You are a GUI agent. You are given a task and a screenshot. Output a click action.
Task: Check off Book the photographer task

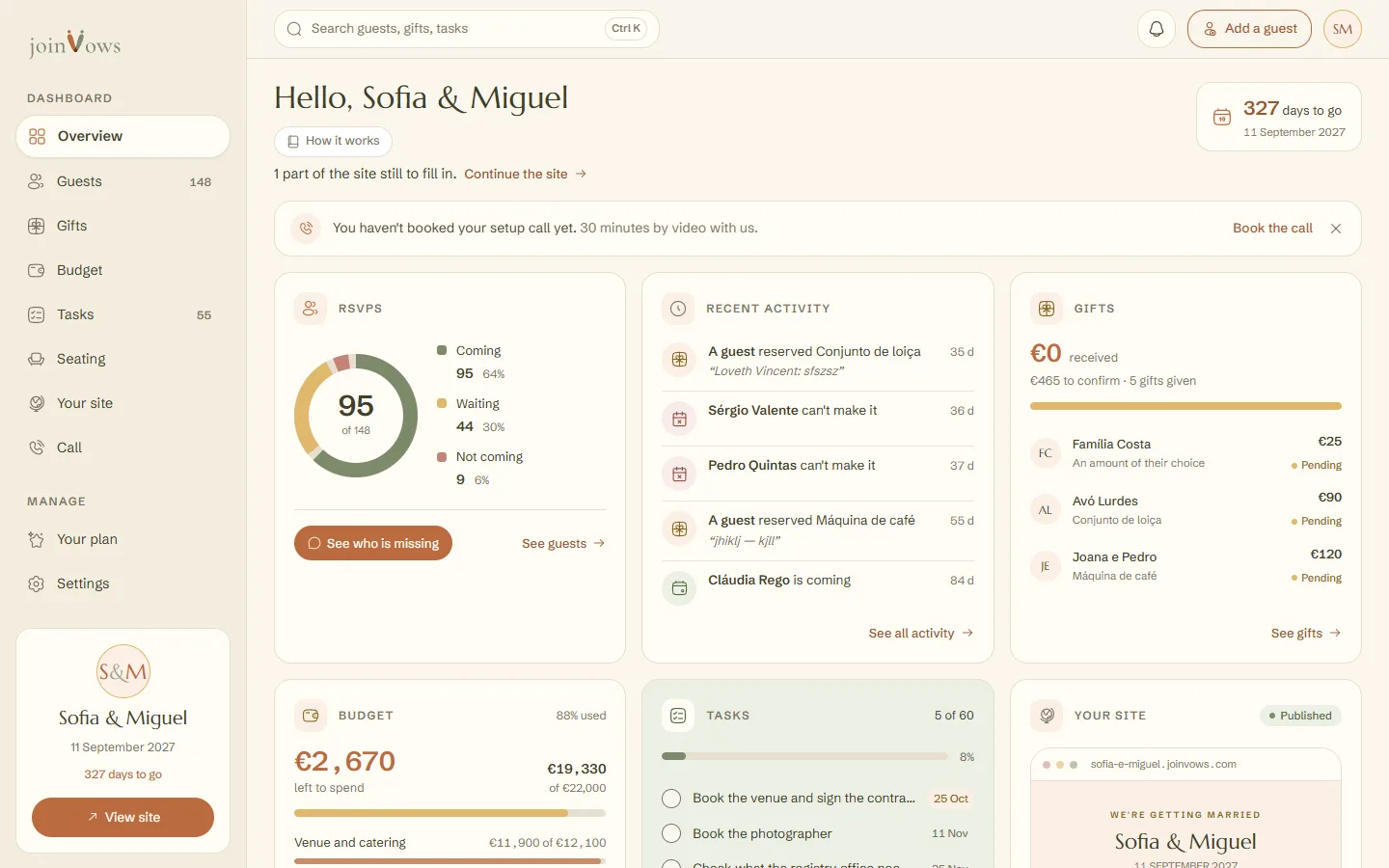(671, 833)
